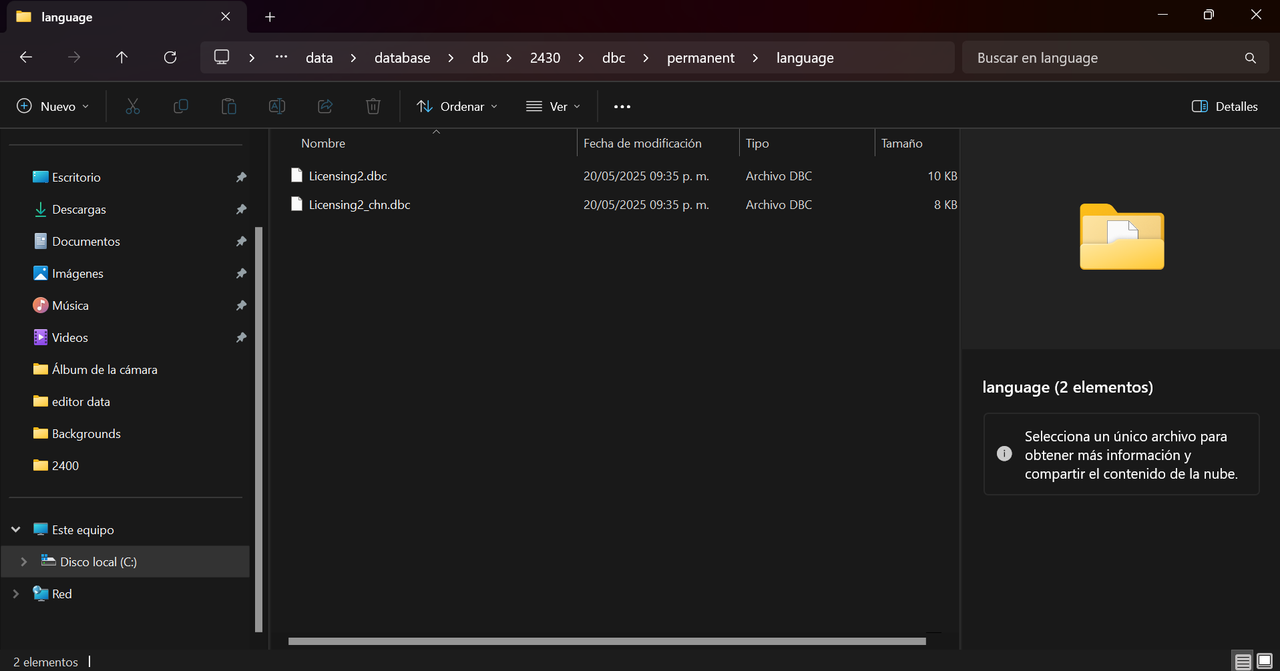Select the language tab
This screenshot has width=1280, height=671.
click(x=125, y=17)
